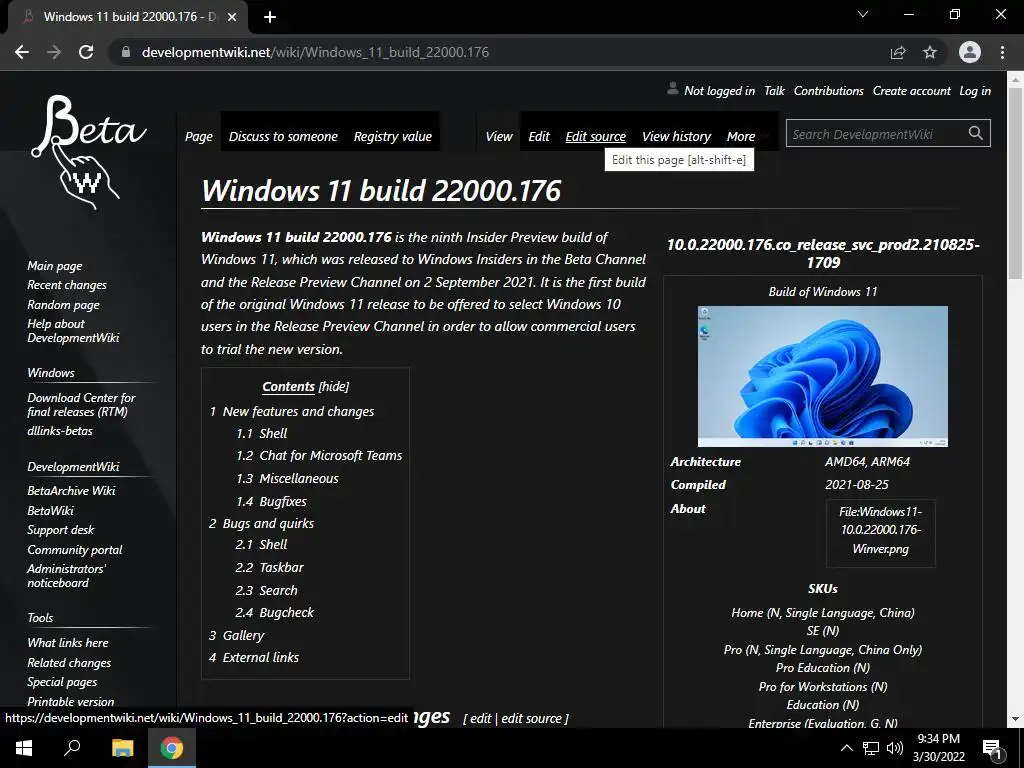Screen dimensions: 1024x768
Task: Reload the page with the refresh icon
Action: click(x=86, y=52)
